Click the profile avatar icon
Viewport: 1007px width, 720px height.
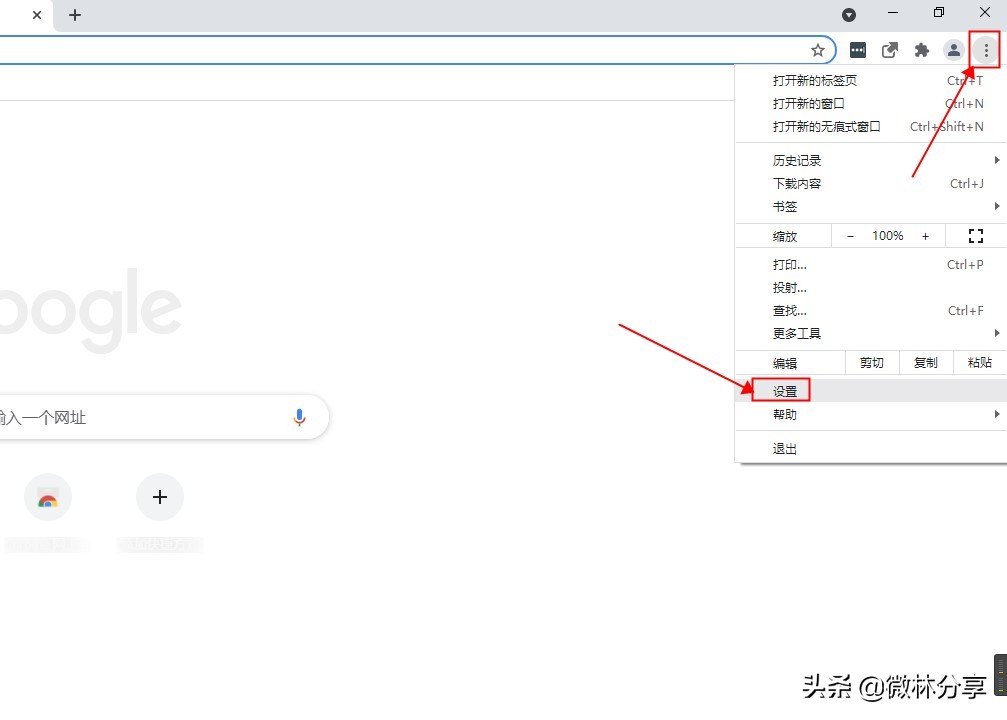click(x=953, y=49)
